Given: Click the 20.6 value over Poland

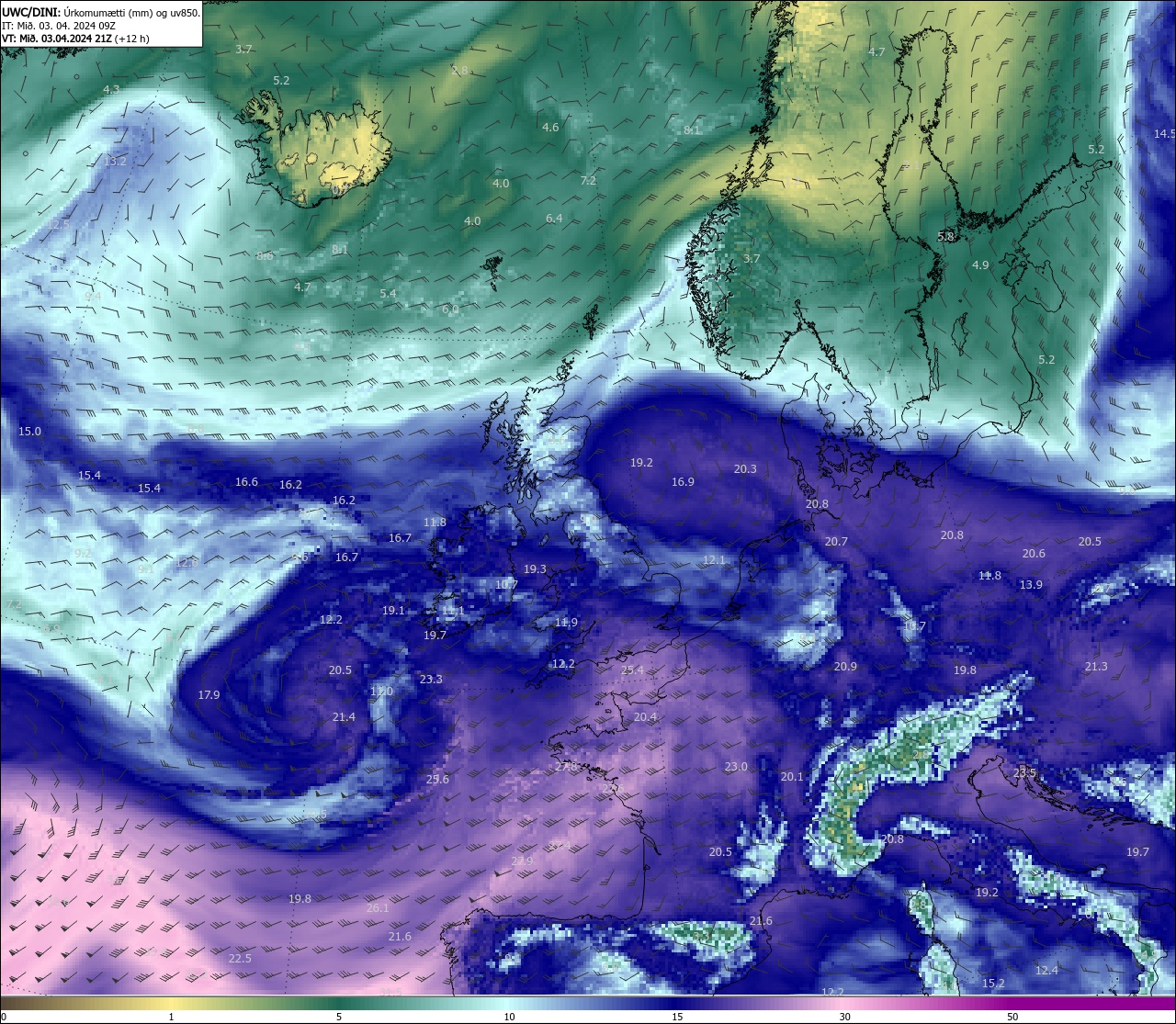Looking at the screenshot, I should click(x=1034, y=553).
